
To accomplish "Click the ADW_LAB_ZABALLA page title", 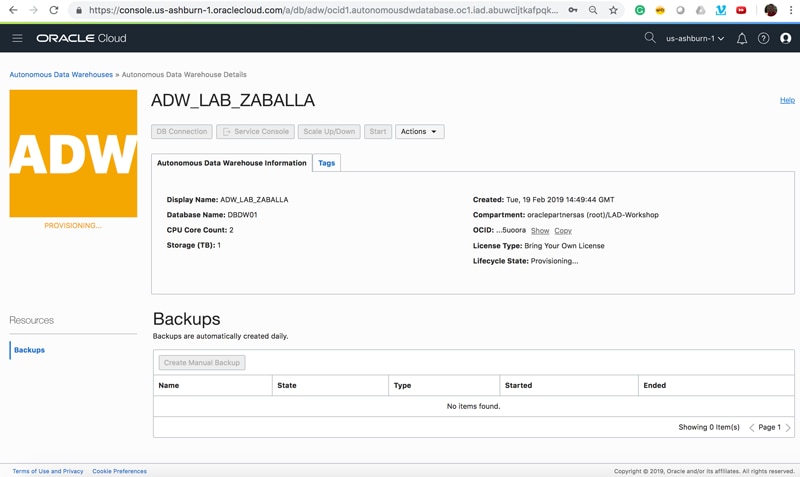I will coord(233,100).
